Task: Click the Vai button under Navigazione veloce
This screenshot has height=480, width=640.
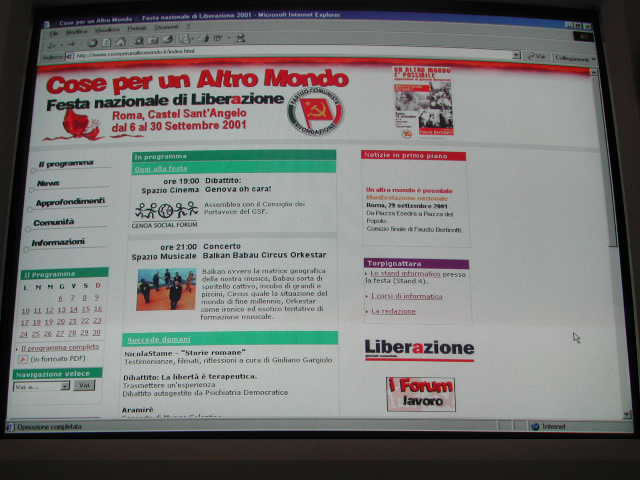Action: [84, 385]
